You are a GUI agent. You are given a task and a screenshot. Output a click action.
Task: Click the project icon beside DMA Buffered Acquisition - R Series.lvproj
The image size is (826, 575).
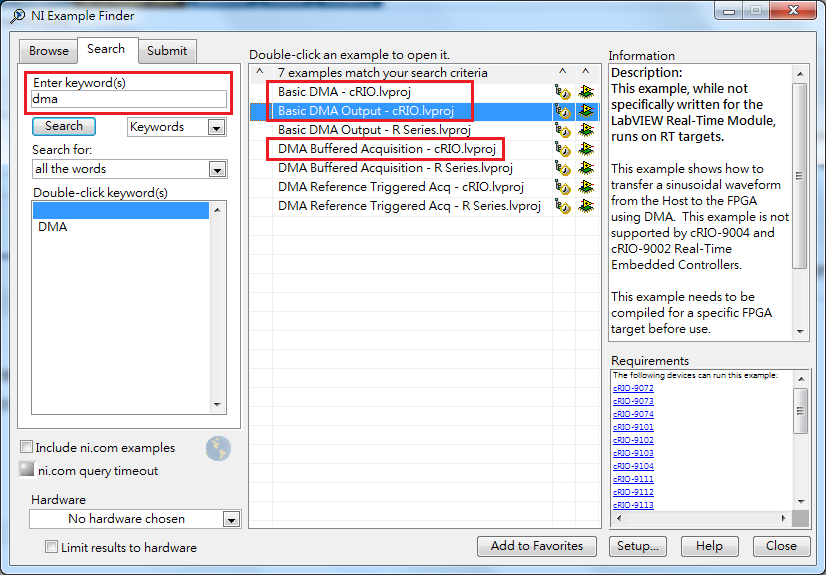coord(563,168)
